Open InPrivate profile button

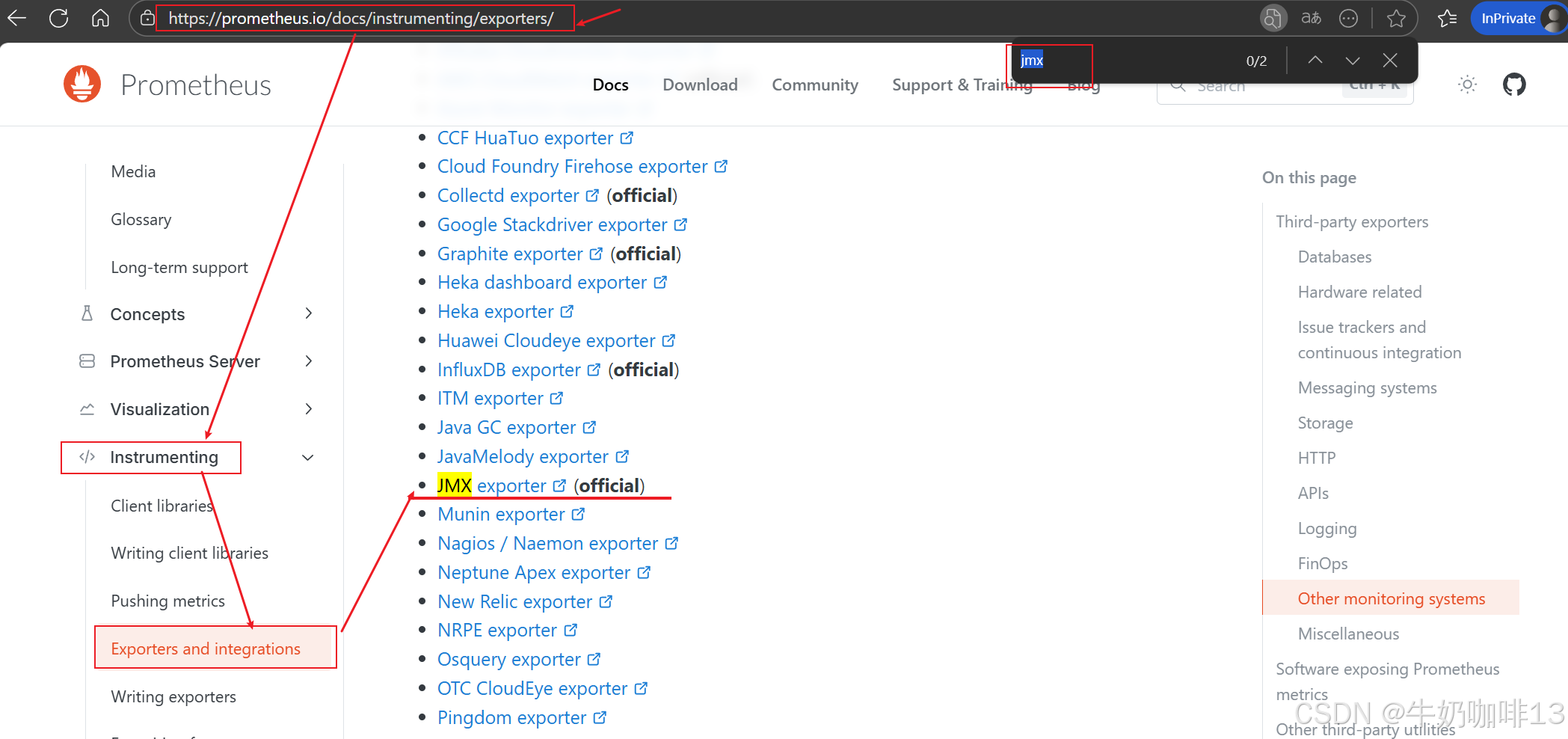click(1518, 18)
